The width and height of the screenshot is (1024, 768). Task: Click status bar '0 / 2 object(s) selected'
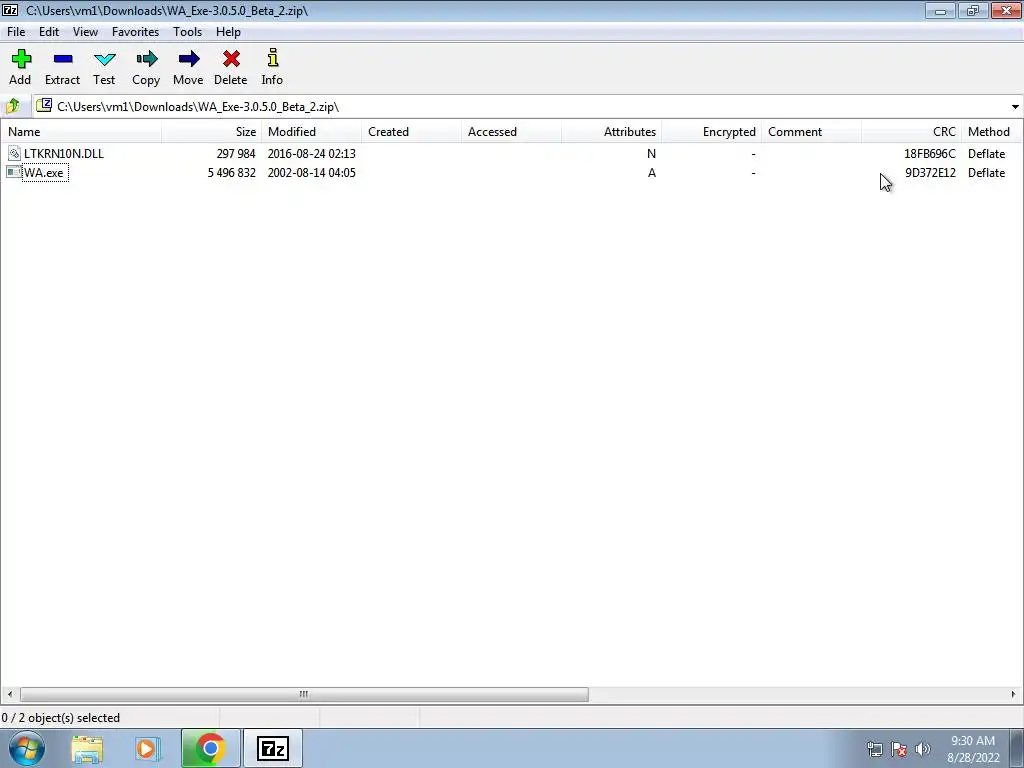coord(61,718)
